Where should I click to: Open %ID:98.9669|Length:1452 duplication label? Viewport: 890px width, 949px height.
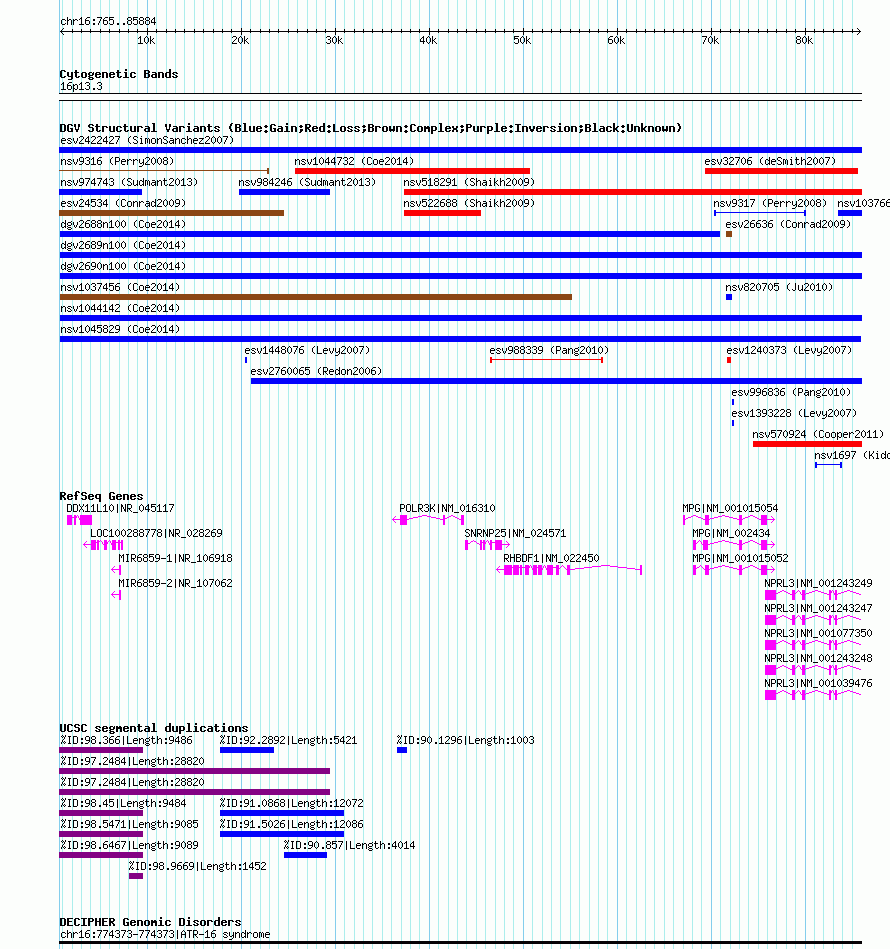click(197, 867)
